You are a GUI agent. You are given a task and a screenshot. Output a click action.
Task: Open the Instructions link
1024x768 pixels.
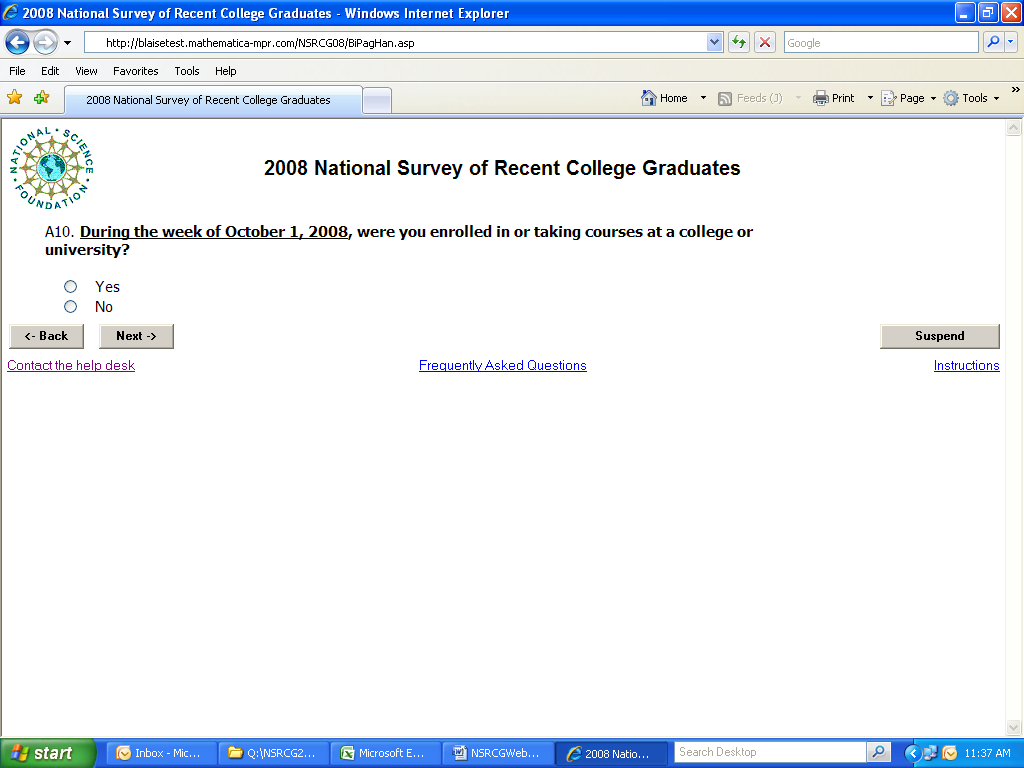click(967, 366)
